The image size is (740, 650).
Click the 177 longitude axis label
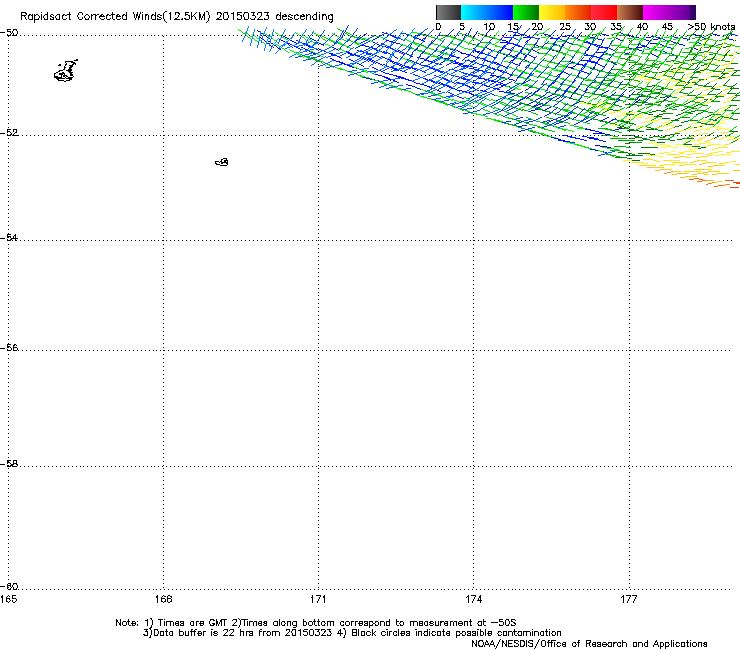tap(629, 599)
